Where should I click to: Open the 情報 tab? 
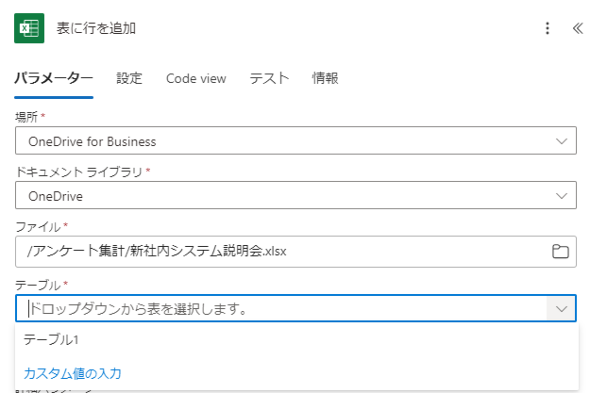(x=325, y=78)
